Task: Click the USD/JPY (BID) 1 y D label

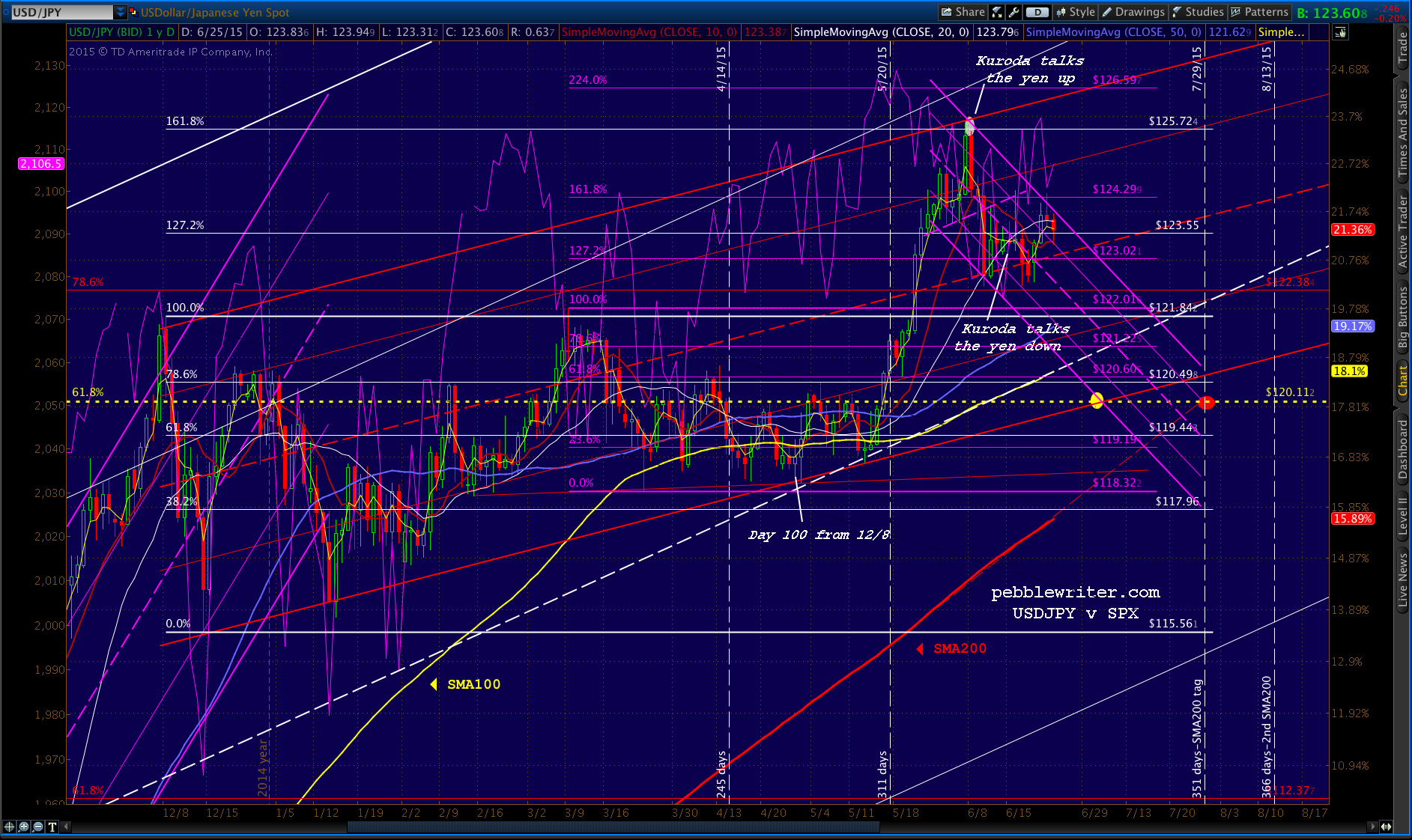Action: (121, 32)
